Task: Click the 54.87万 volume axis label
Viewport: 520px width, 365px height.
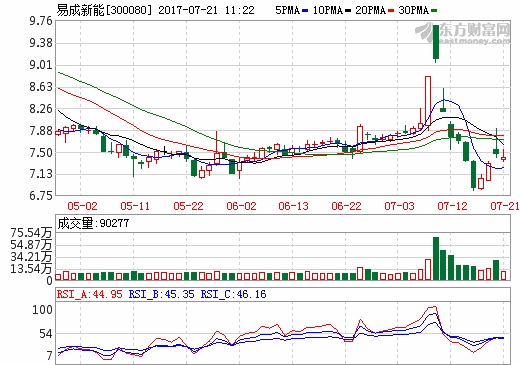Action: 31,245
